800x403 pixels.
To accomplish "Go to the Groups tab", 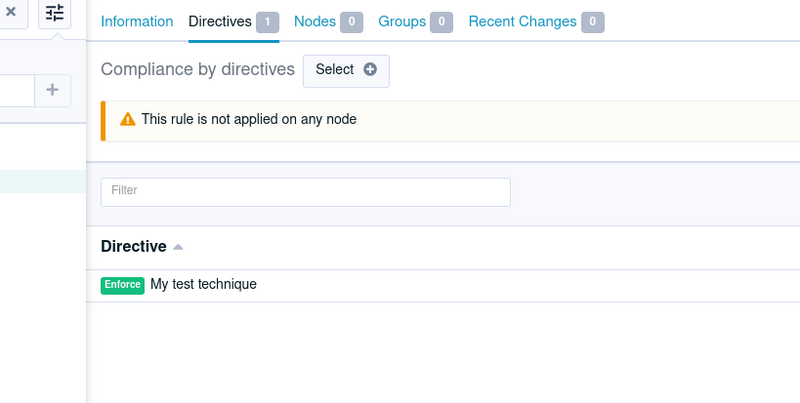I will pos(402,21).
